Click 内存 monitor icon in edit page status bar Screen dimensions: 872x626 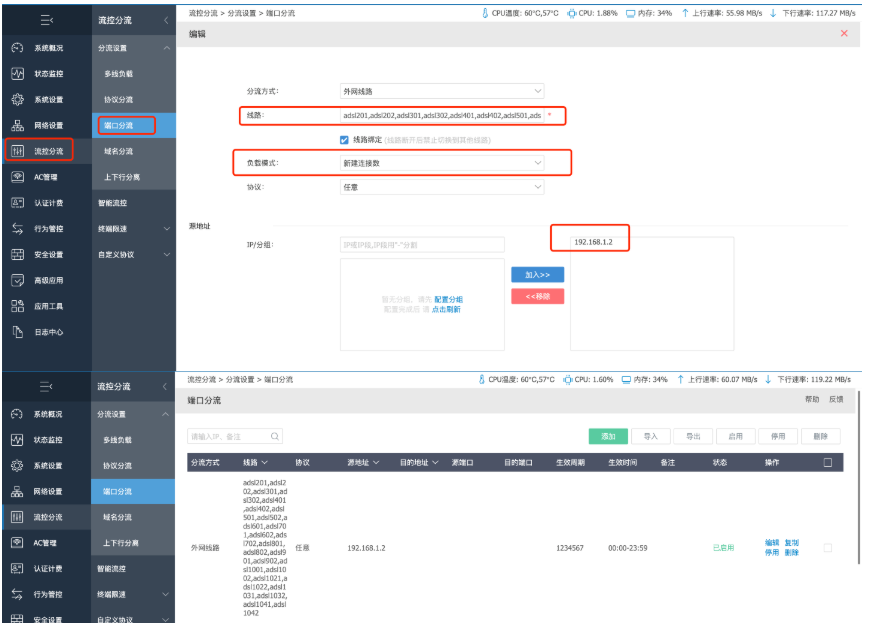point(631,13)
